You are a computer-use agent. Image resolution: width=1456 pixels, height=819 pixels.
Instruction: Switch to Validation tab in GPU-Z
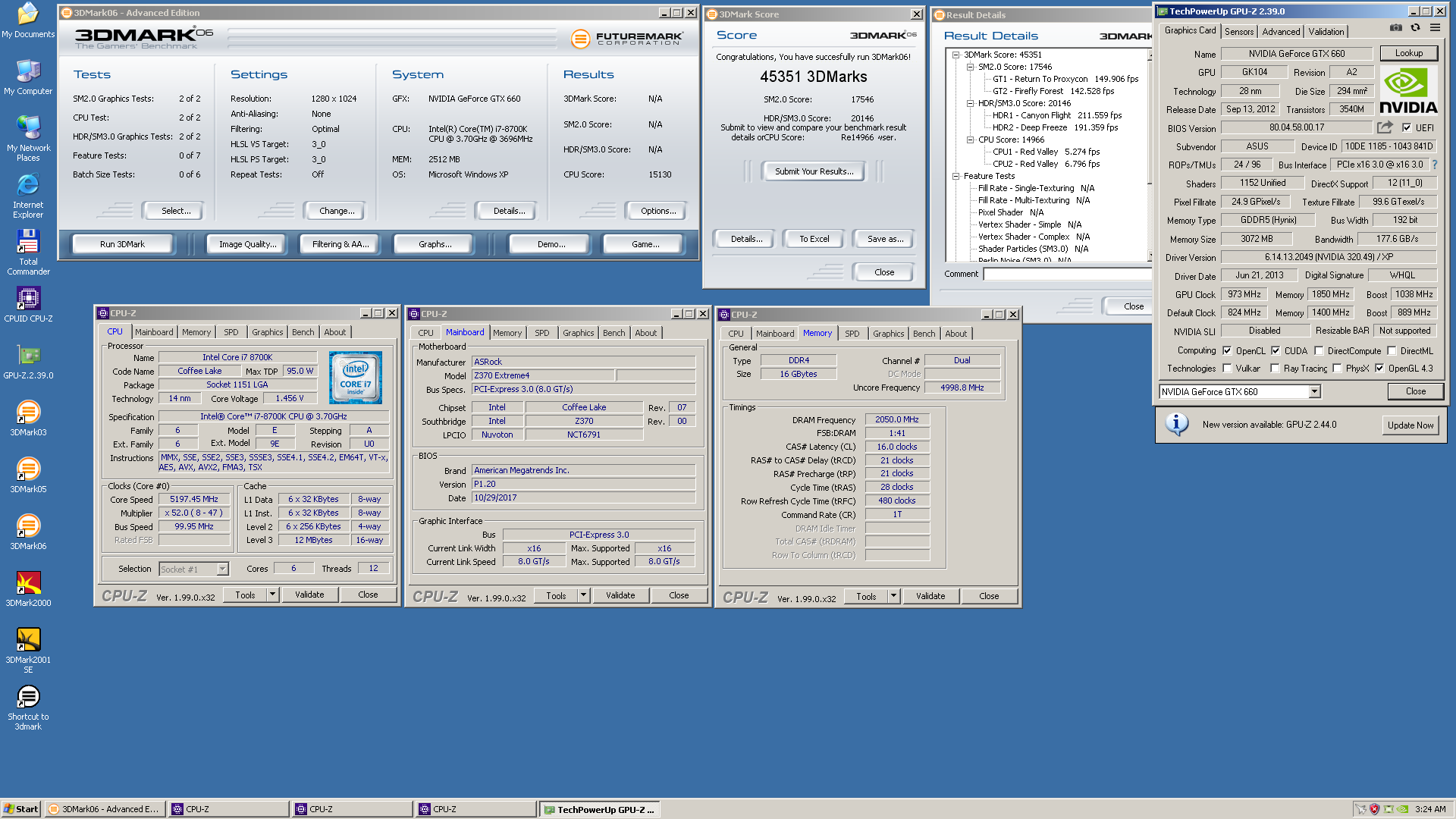click(x=1326, y=31)
